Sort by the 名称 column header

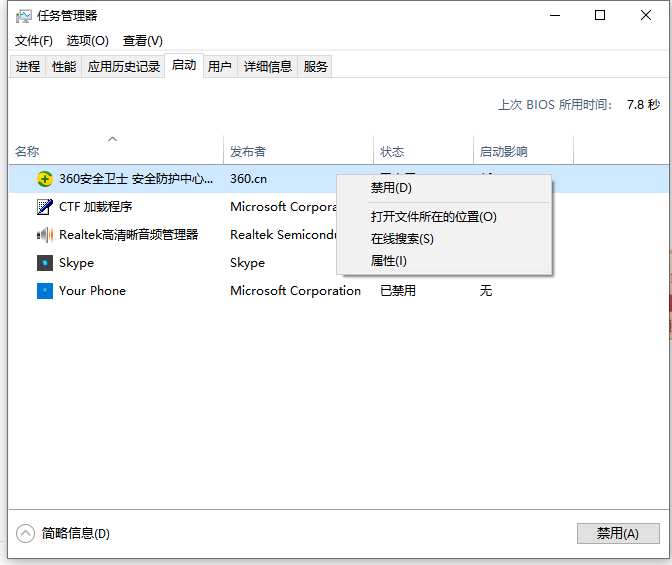coord(27,152)
